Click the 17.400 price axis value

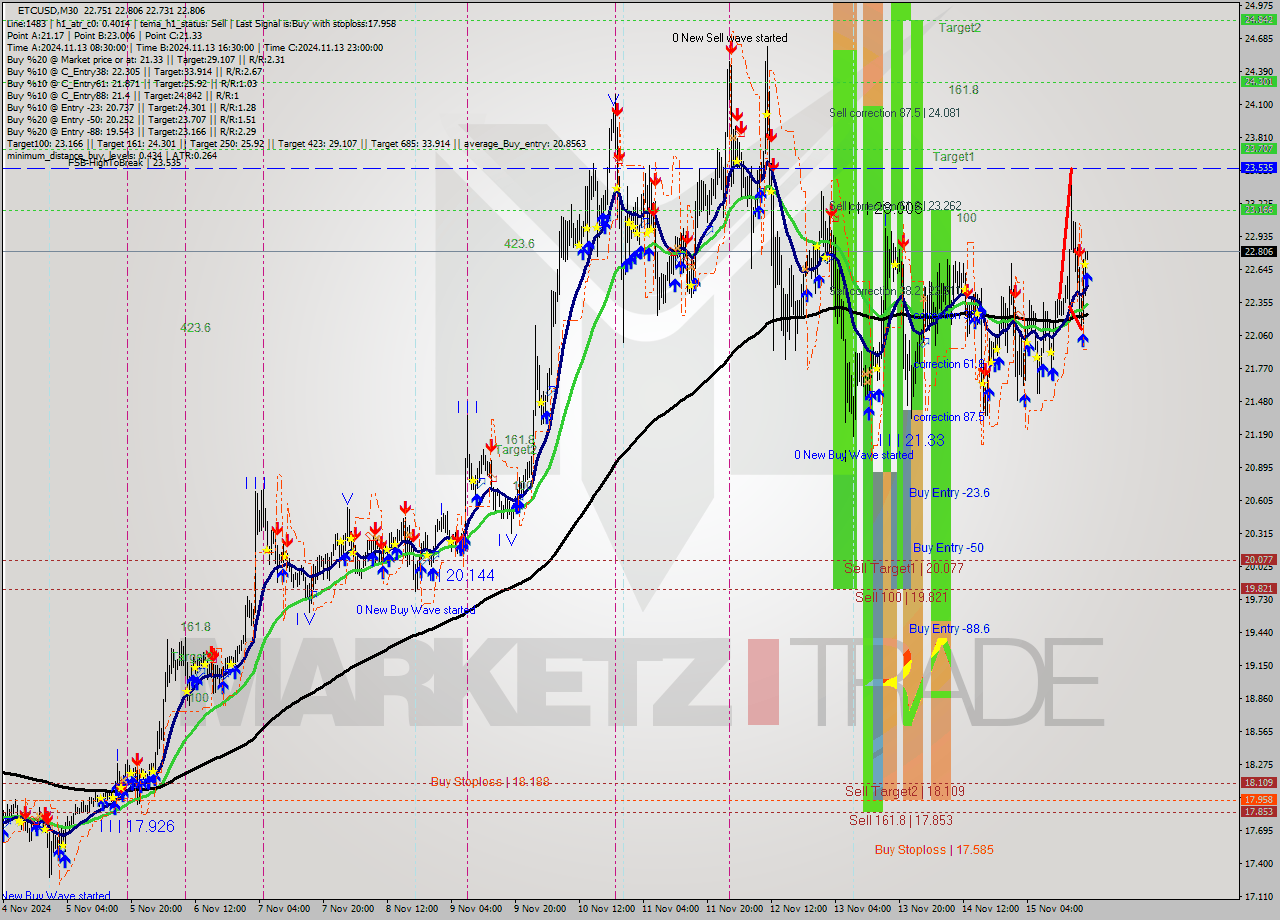pyautogui.click(x=1258, y=864)
